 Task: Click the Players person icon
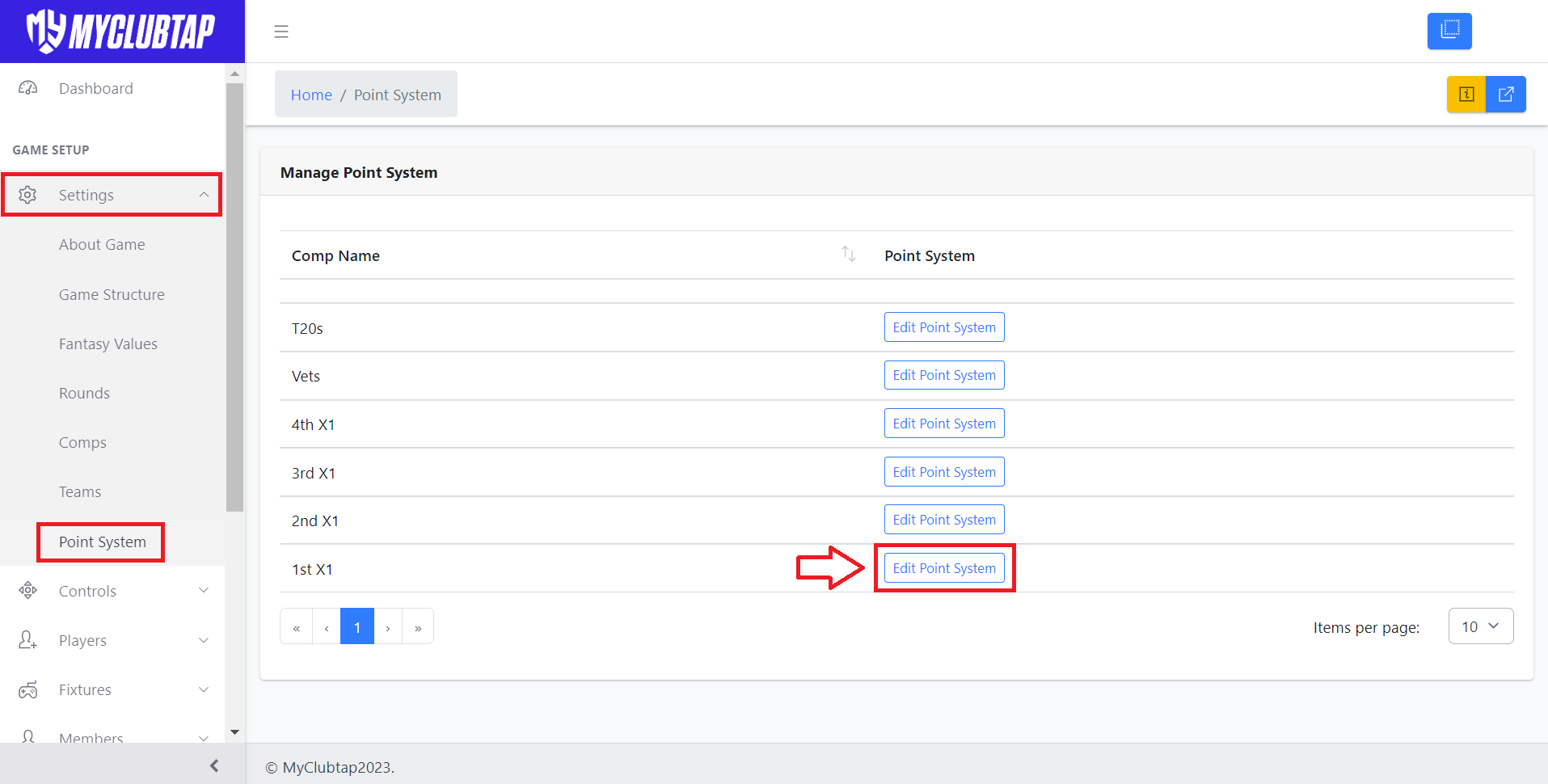tap(28, 640)
